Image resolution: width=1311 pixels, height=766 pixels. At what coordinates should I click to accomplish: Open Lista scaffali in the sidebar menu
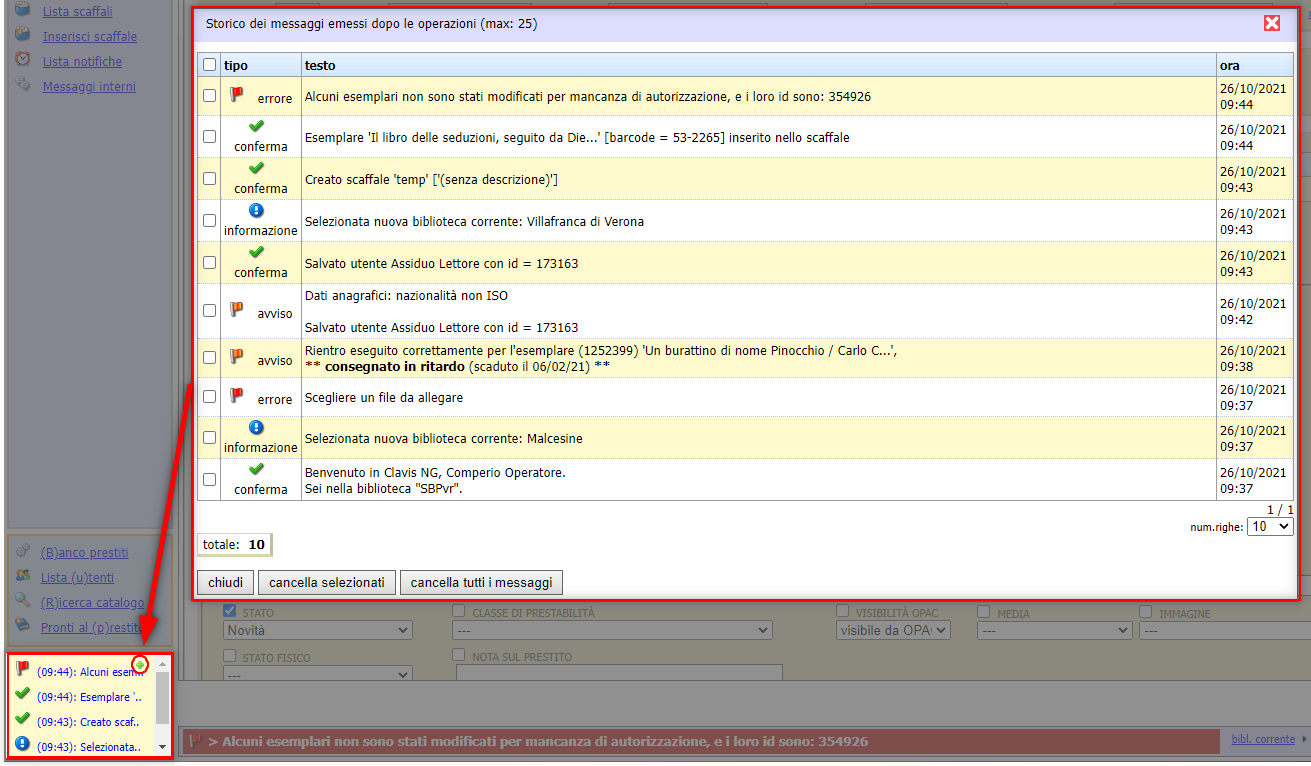(x=77, y=12)
